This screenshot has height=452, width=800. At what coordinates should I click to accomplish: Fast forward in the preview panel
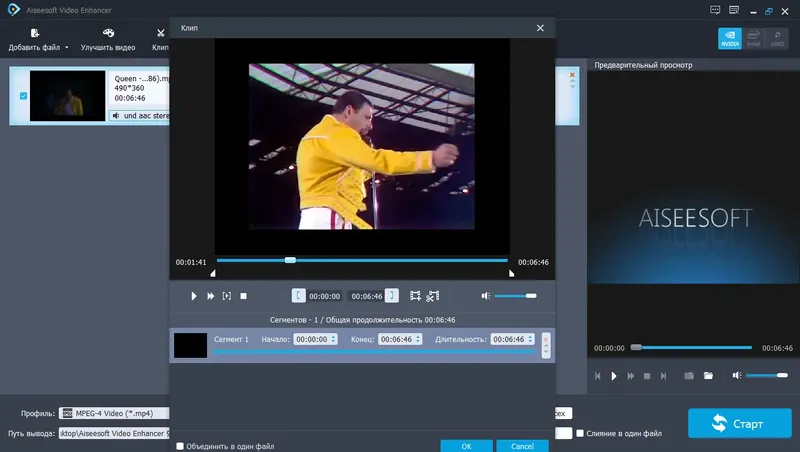point(631,376)
